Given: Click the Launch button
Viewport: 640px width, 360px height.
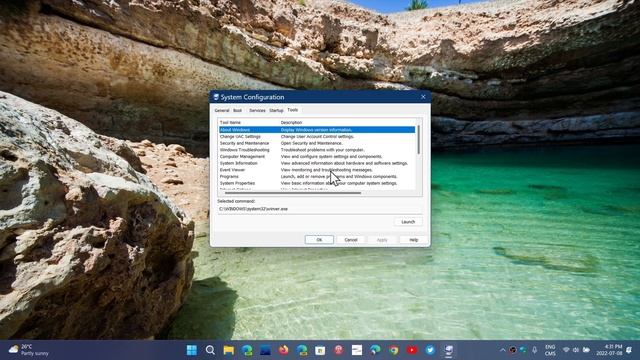Looking at the screenshot, I should coord(408,222).
